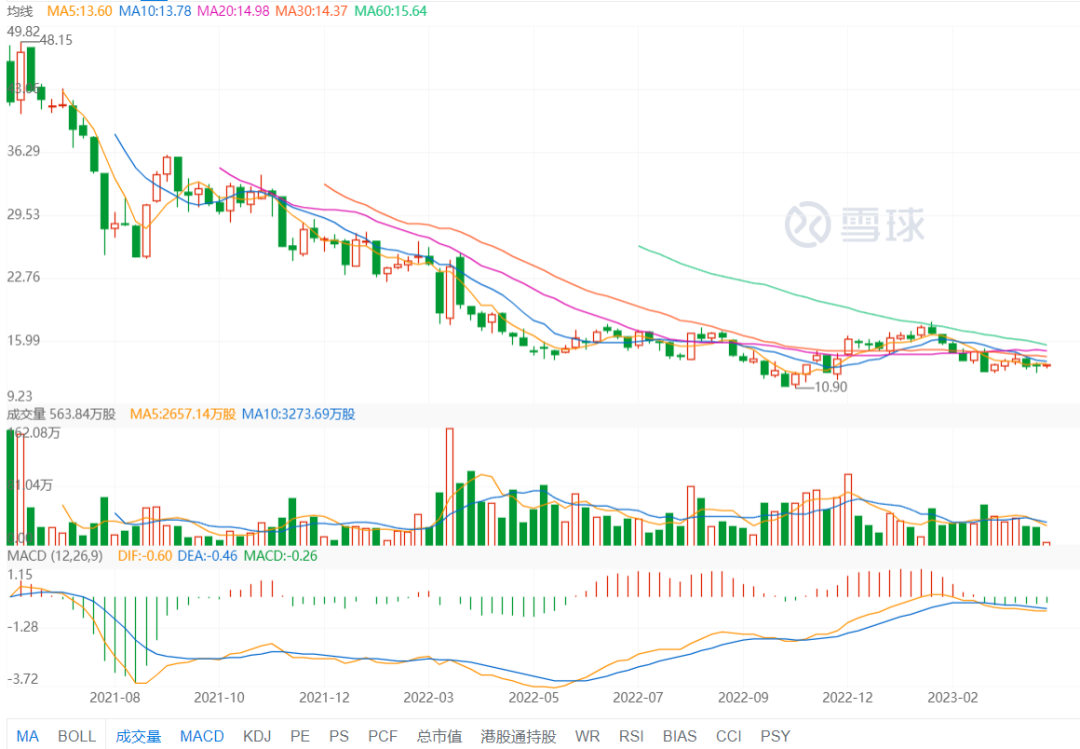The image size is (1080, 749).
Task: Show 港股通持股 holdings indicator
Action: (x=518, y=736)
